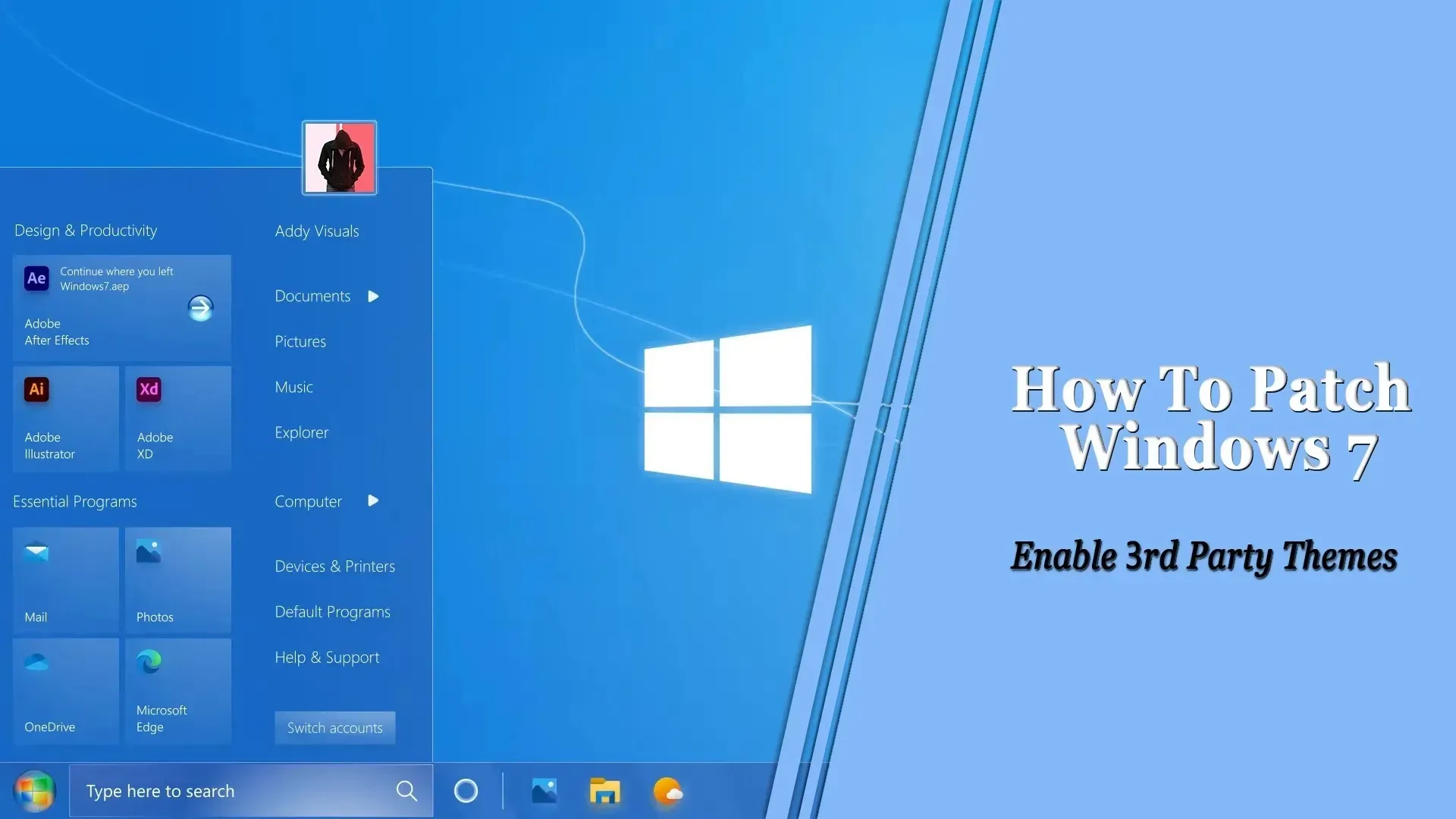1456x819 pixels.
Task: Open Help & Support
Action: (x=327, y=658)
